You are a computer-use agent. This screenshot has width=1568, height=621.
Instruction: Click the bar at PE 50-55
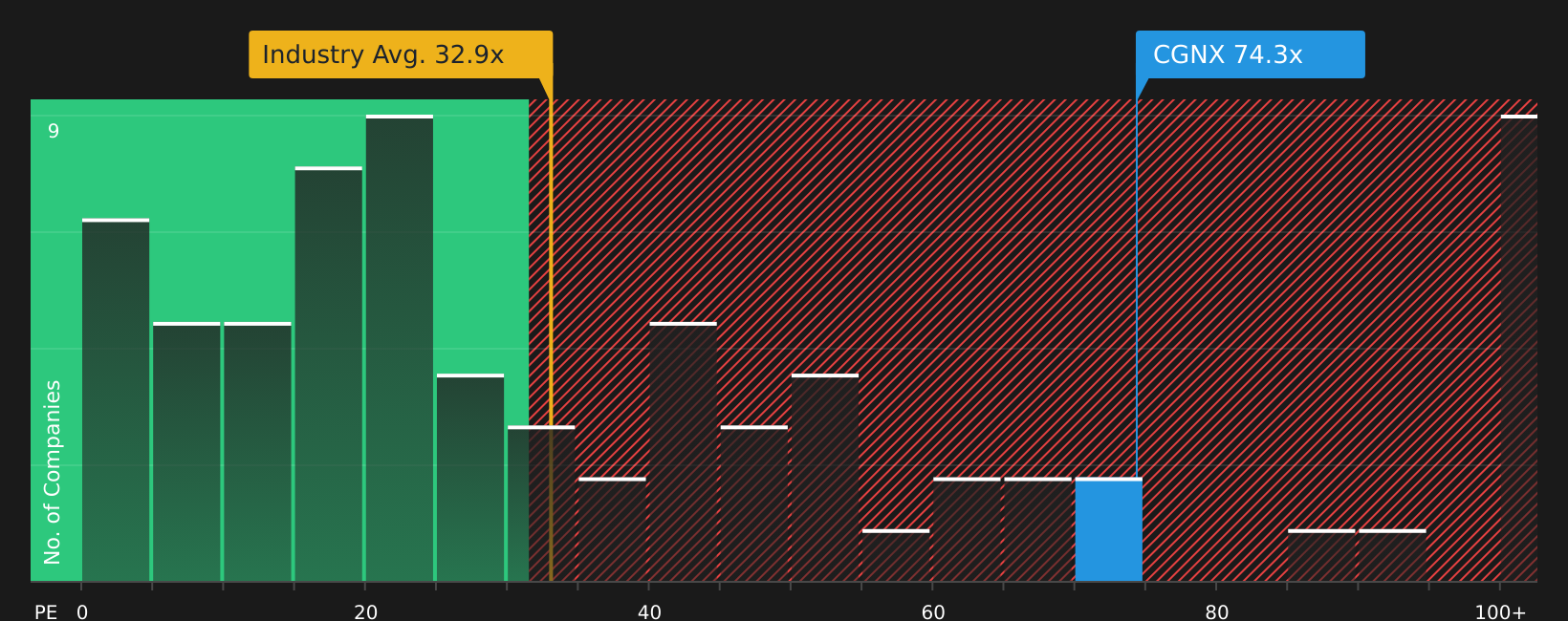tap(825, 477)
